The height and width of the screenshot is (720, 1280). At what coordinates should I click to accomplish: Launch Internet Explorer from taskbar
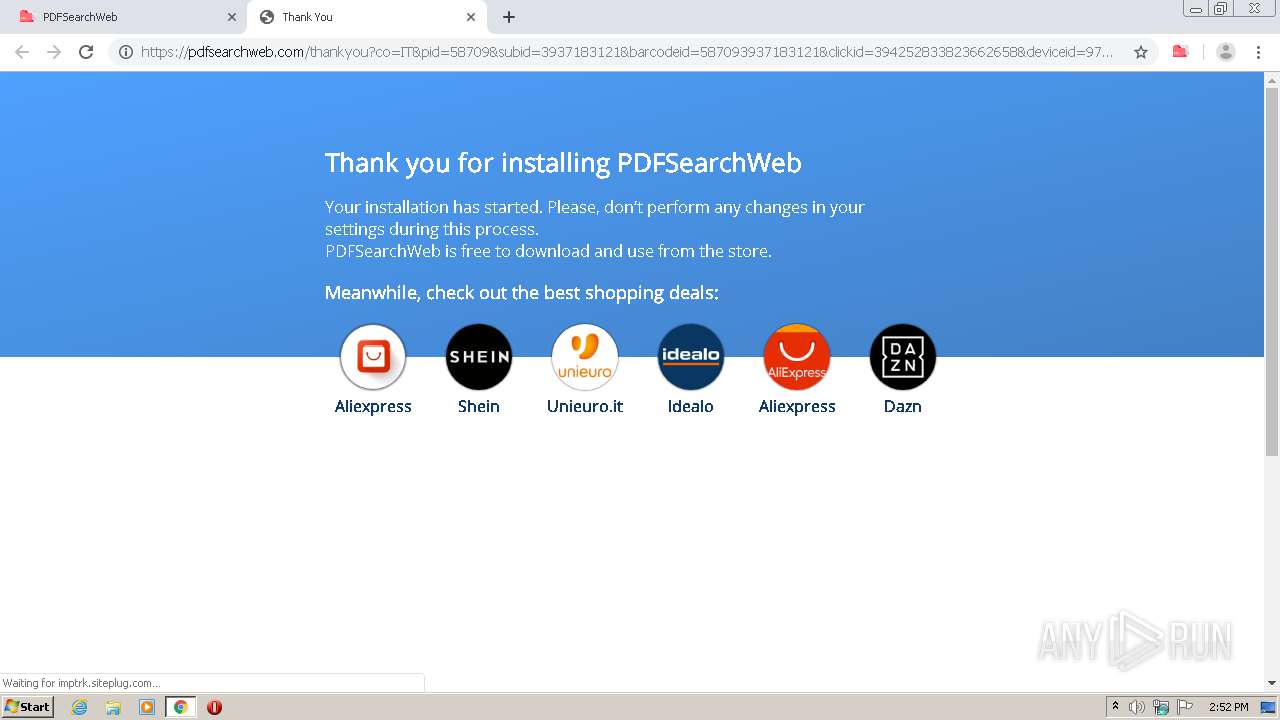coord(80,707)
